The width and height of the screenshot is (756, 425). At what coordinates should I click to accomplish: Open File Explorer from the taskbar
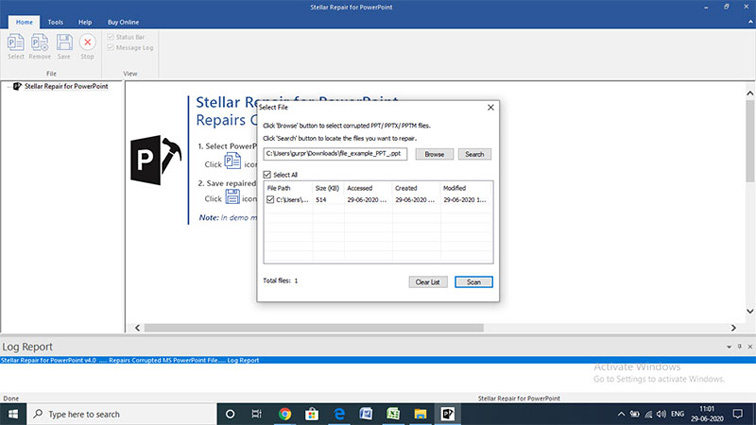coord(420,414)
